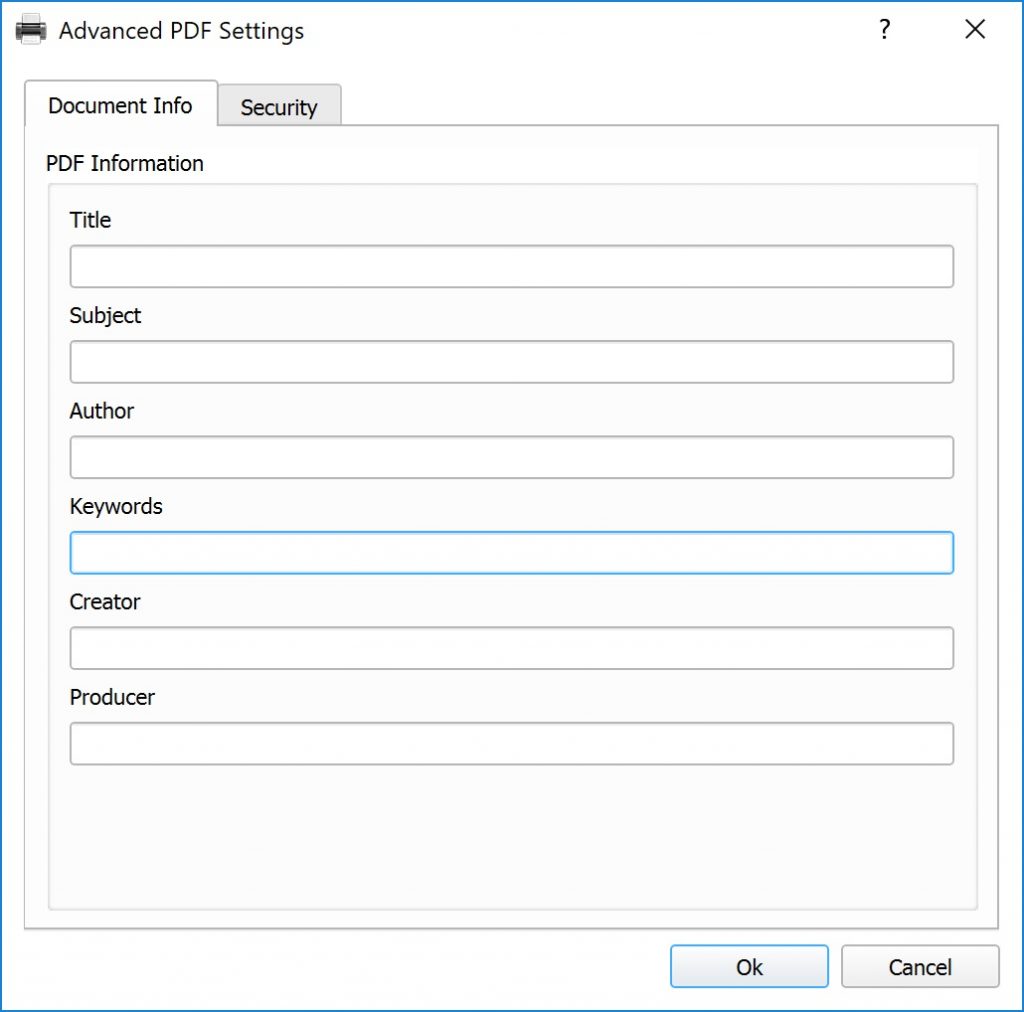Image resolution: width=1024 pixels, height=1012 pixels.
Task: Dismiss the dialog using Cancel
Action: (x=919, y=966)
